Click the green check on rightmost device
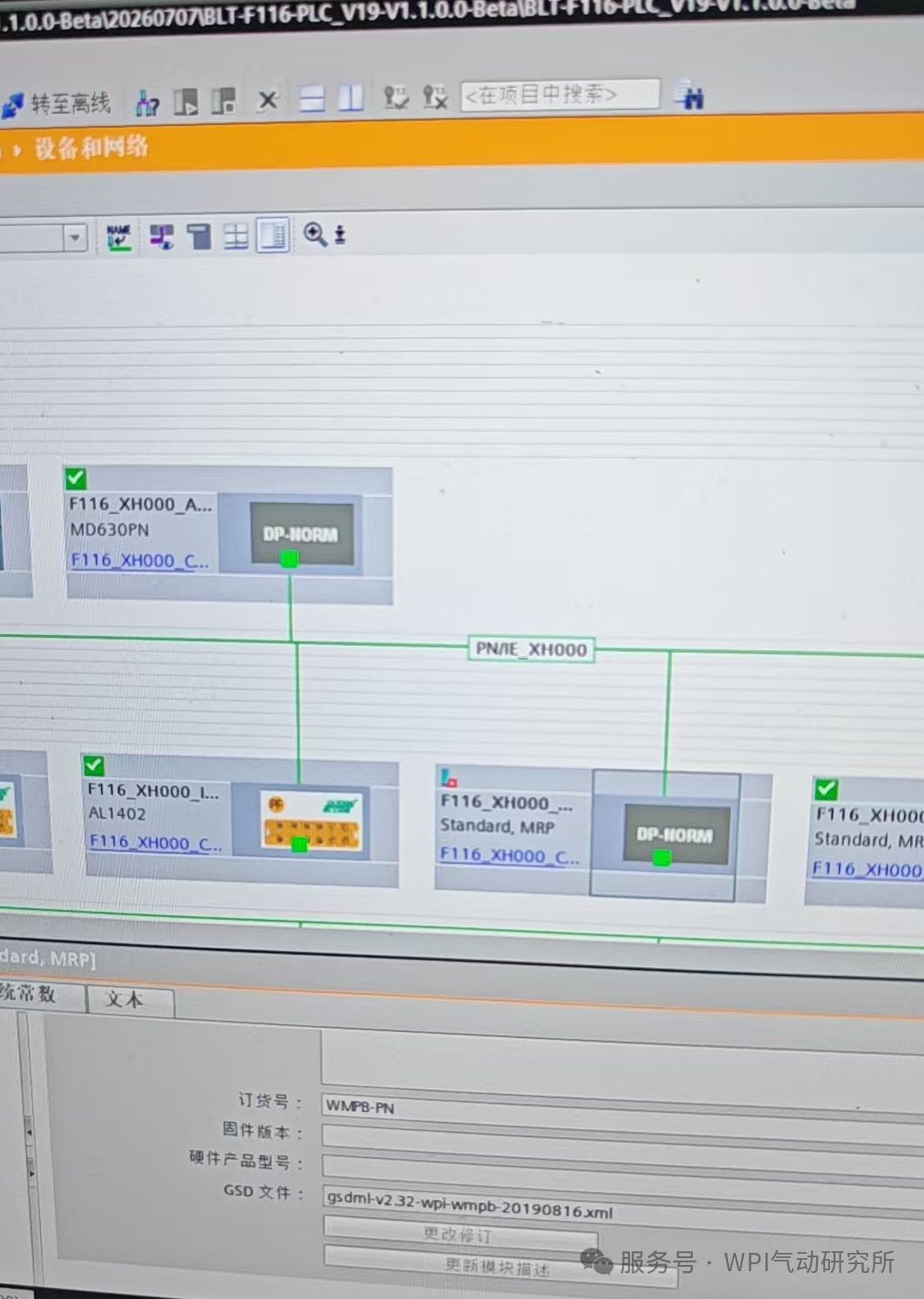924x1299 pixels. (x=826, y=789)
